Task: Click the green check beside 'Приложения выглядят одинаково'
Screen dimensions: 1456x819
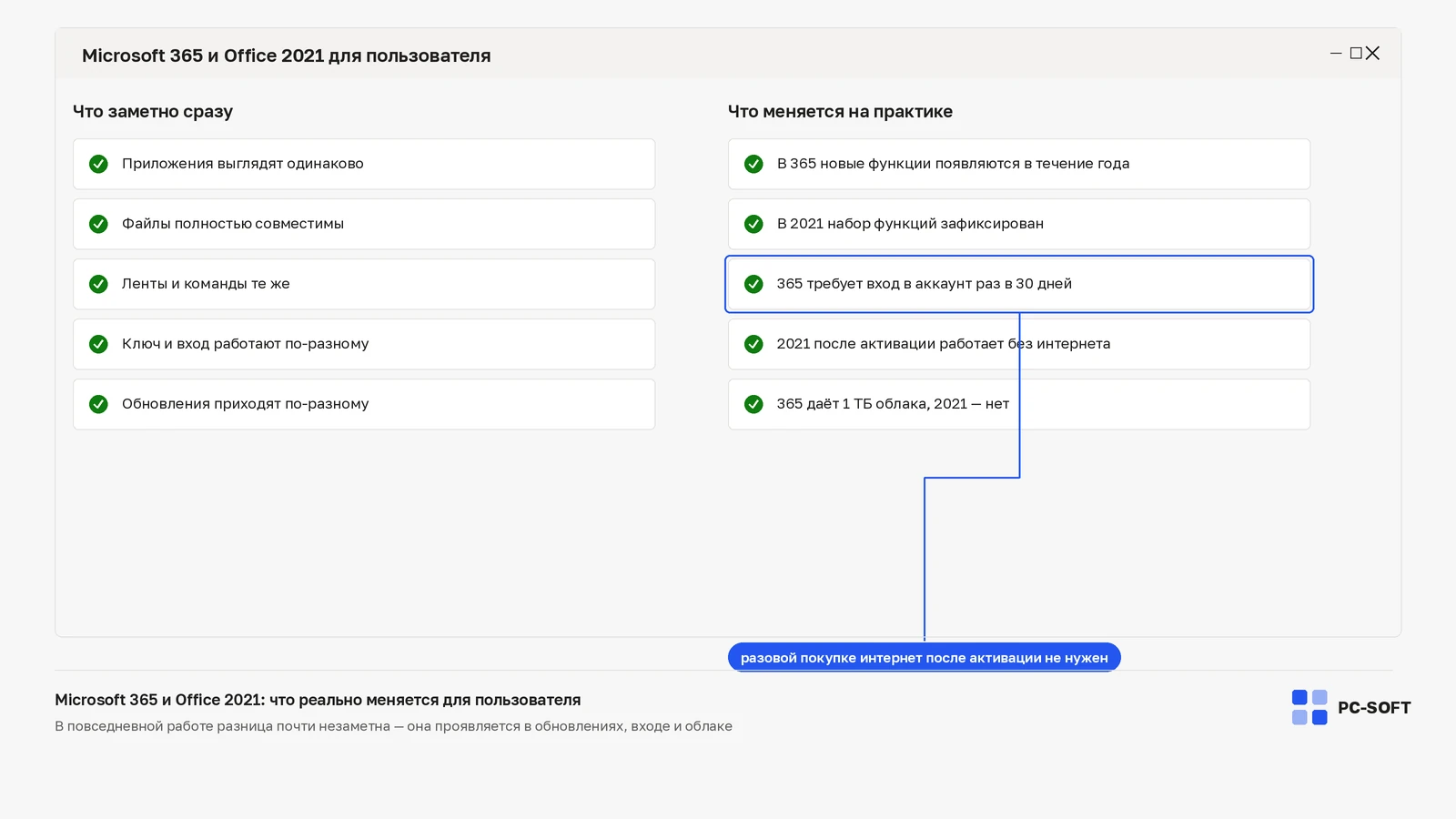Action: [x=98, y=164]
